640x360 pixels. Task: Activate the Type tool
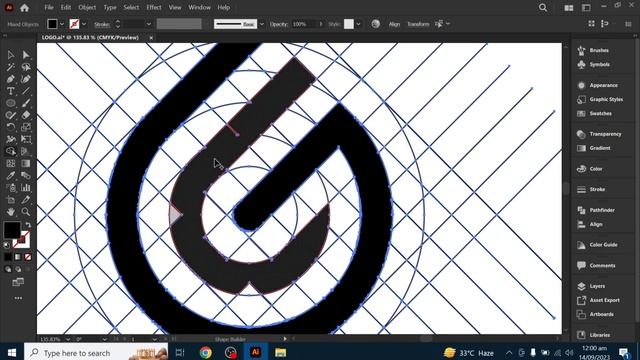coord(11,91)
